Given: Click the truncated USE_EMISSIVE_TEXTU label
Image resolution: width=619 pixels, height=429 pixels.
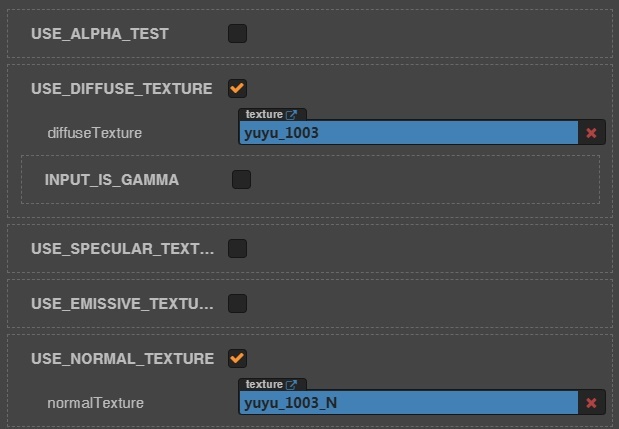Looking at the screenshot, I should [x=122, y=303].
